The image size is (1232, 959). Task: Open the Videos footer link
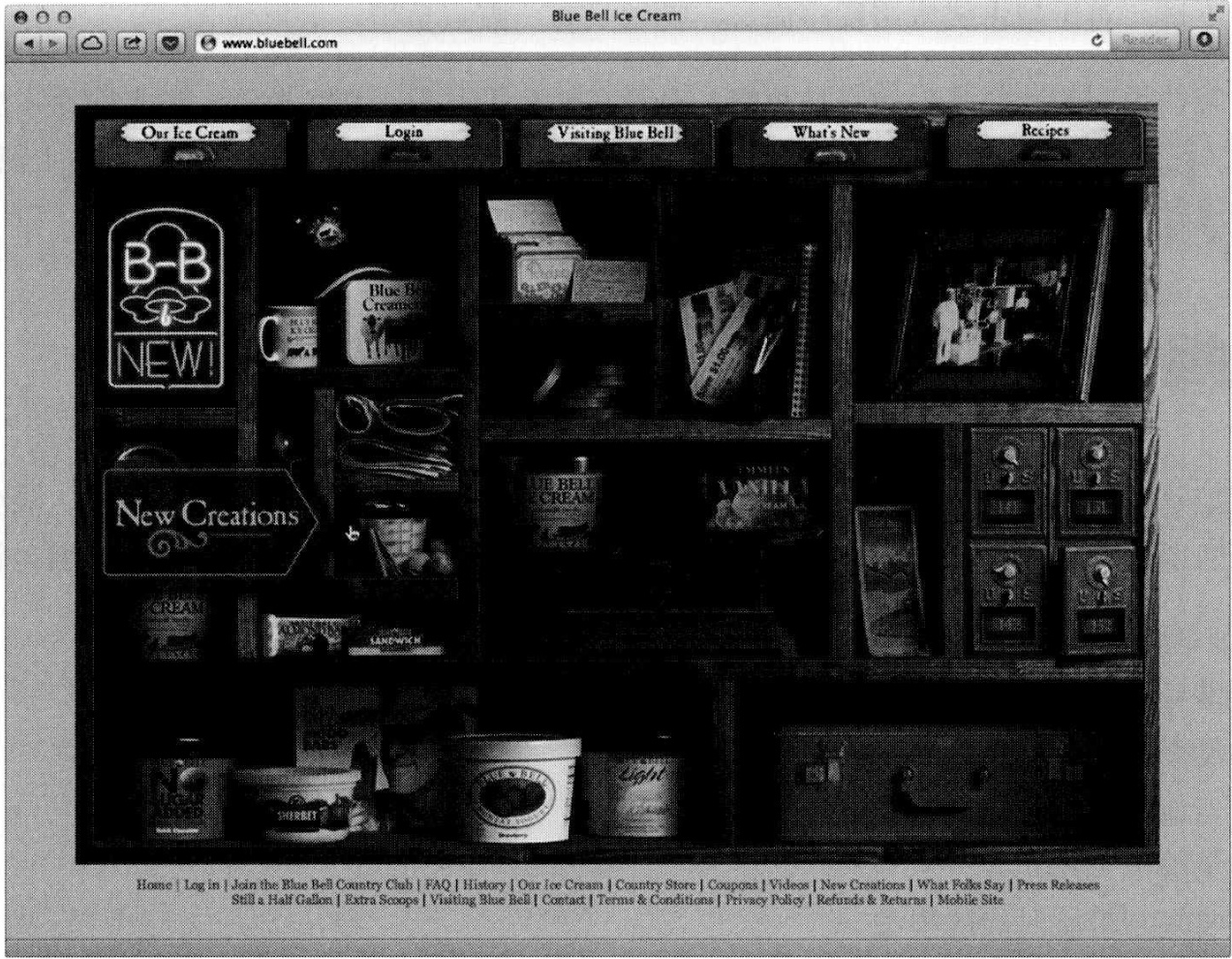coord(788,884)
